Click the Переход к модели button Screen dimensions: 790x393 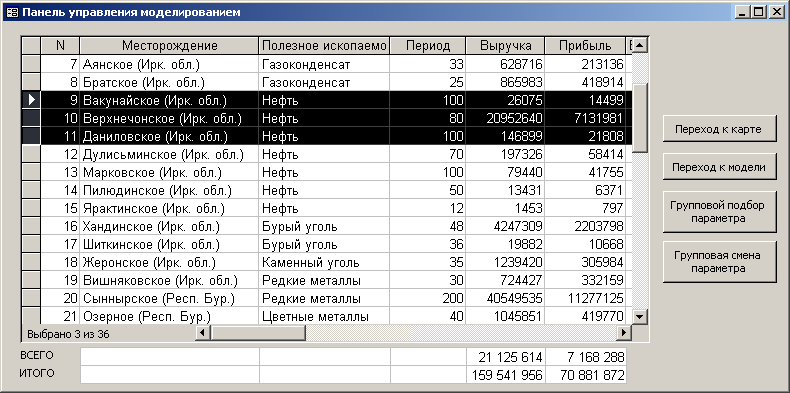pyautogui.click(x=719, y=167)
